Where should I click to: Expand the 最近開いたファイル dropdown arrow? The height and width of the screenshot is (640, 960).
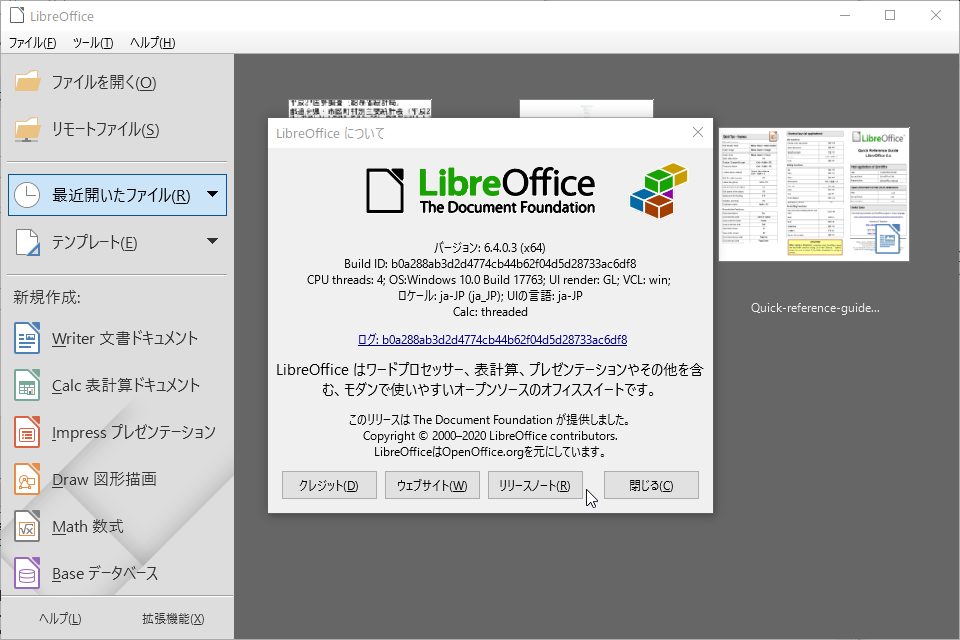211,194
